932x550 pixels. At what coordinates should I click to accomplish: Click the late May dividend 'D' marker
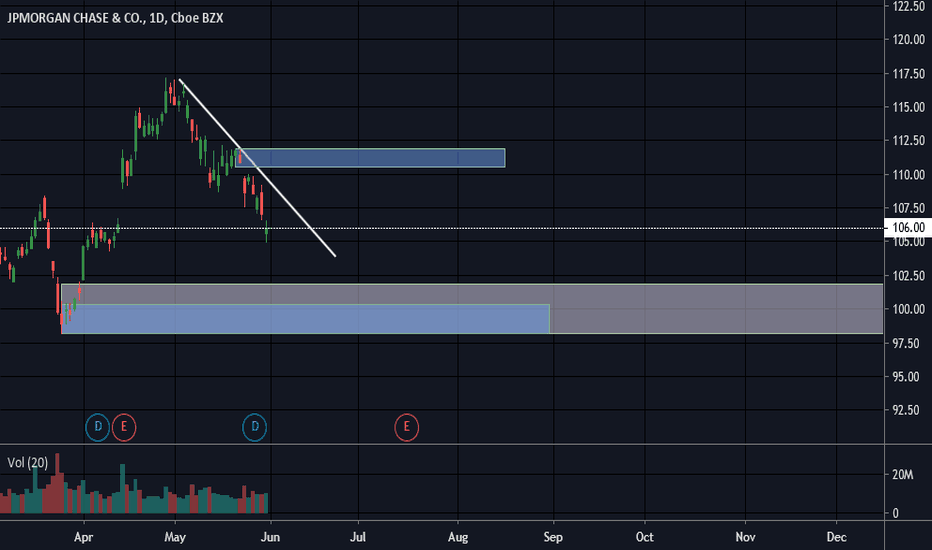[254, 427]
